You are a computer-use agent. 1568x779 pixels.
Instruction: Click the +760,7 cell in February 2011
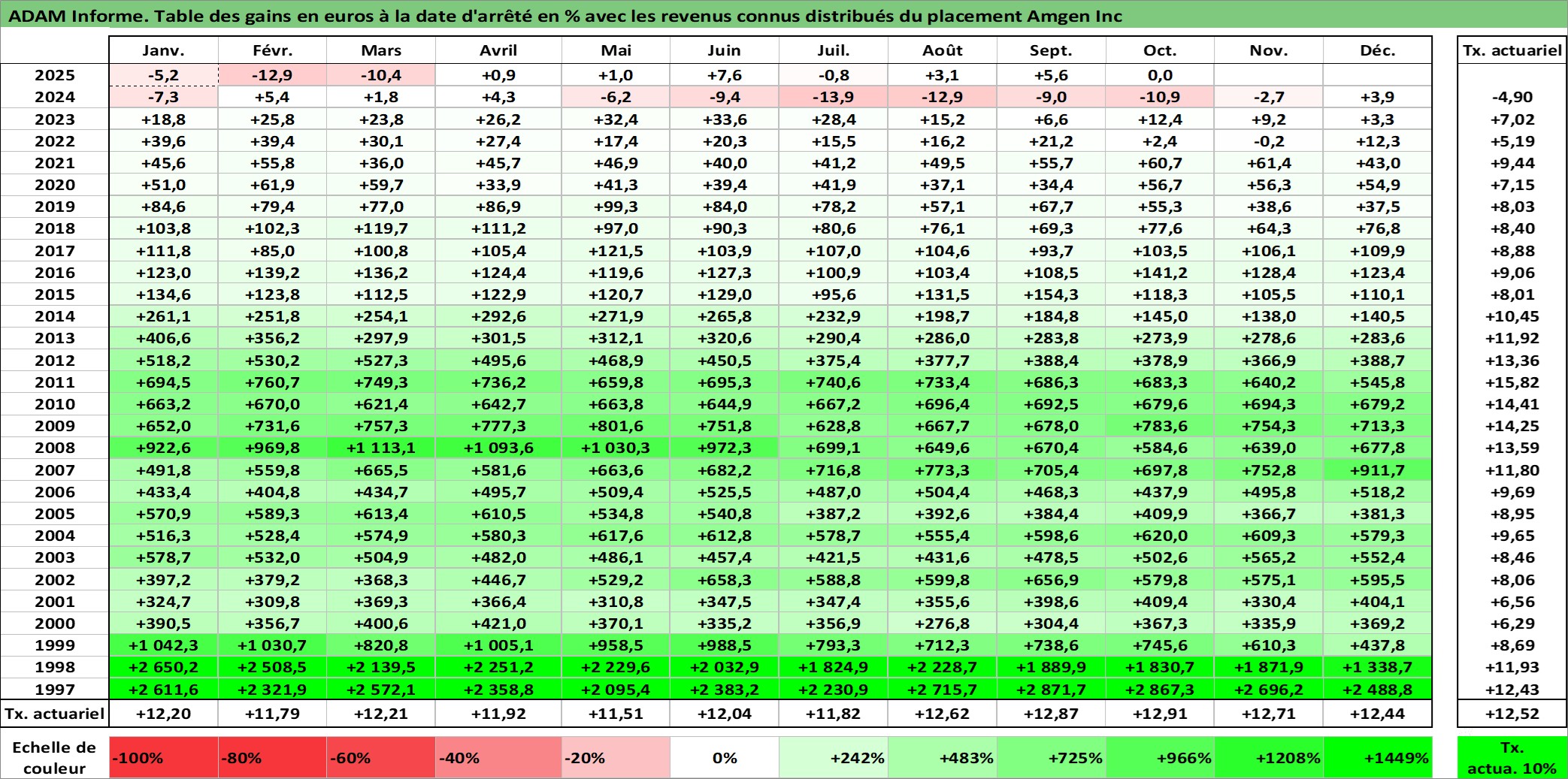(x=272, y=382)
